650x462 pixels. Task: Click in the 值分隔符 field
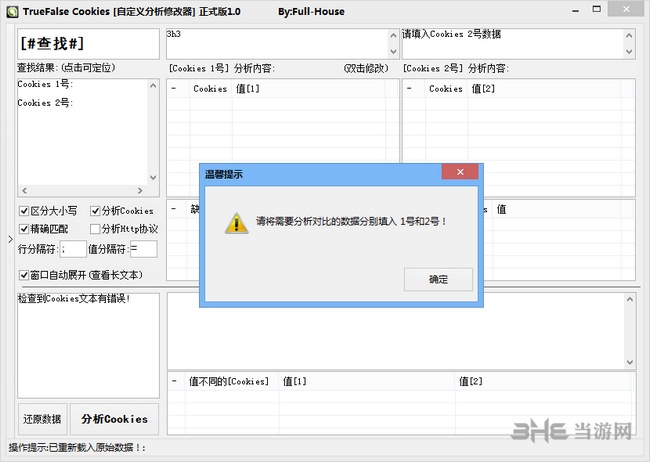143,249
